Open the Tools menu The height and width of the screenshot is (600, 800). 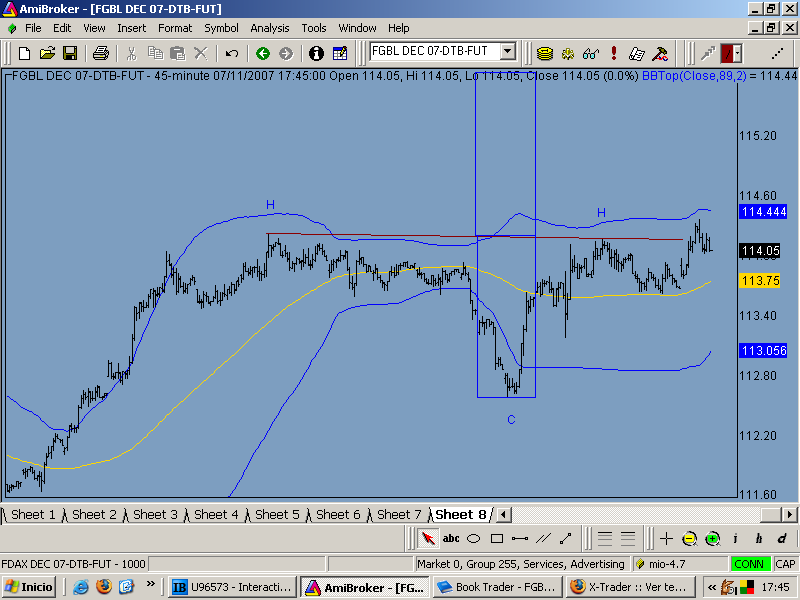pyautogui.click(x=314, y=28)
